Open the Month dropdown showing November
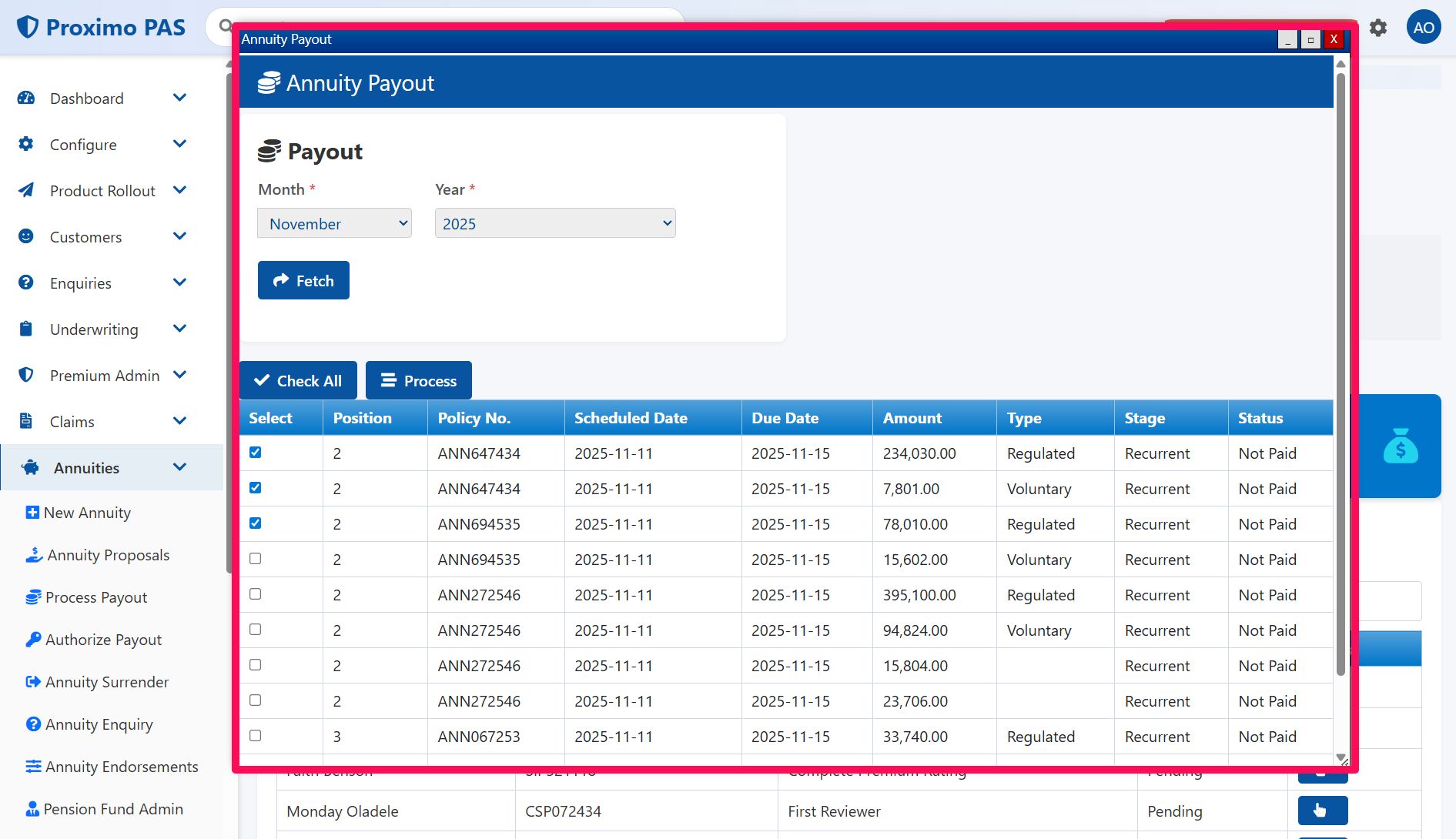 click(334, 224)
